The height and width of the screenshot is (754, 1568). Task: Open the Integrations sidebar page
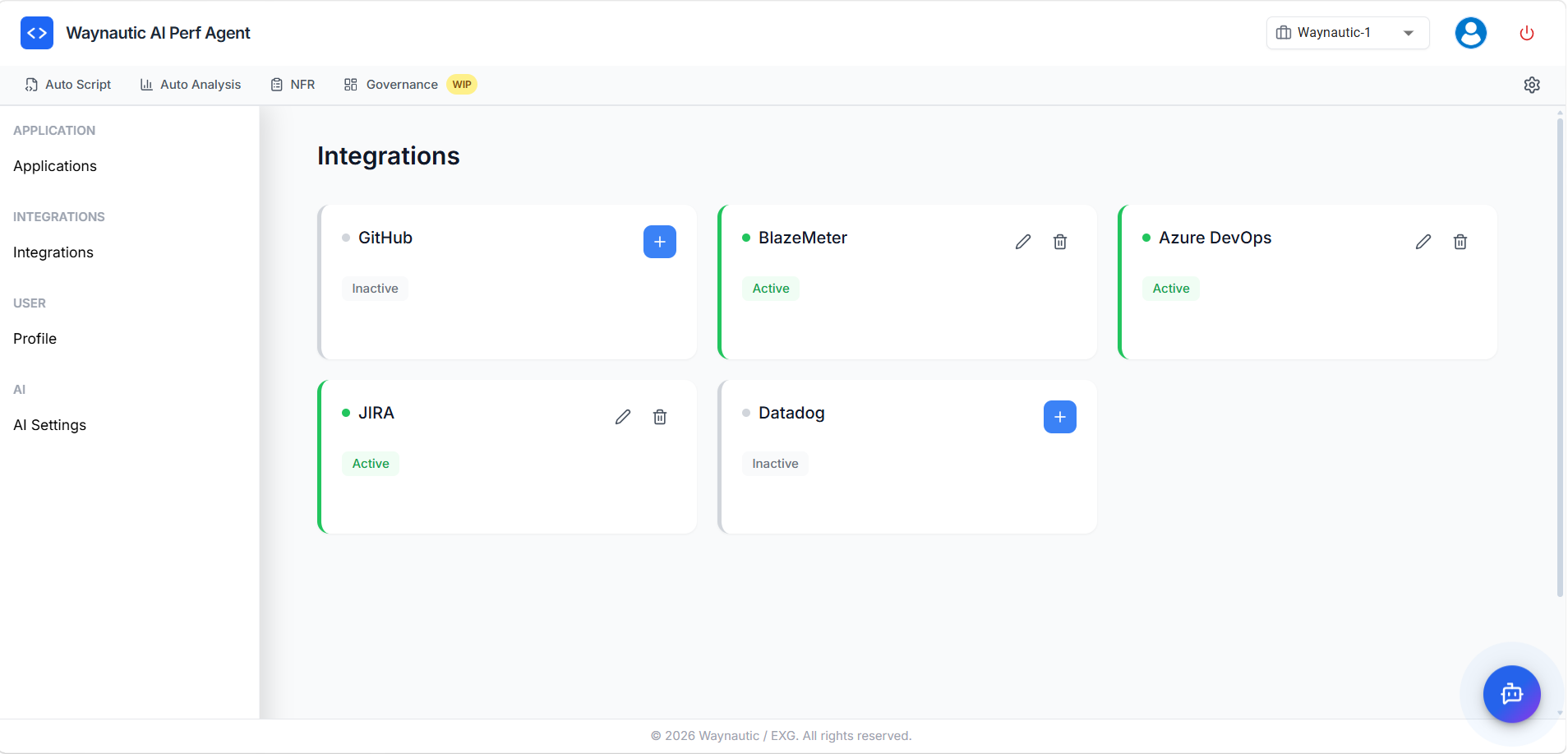pos(53,252)
